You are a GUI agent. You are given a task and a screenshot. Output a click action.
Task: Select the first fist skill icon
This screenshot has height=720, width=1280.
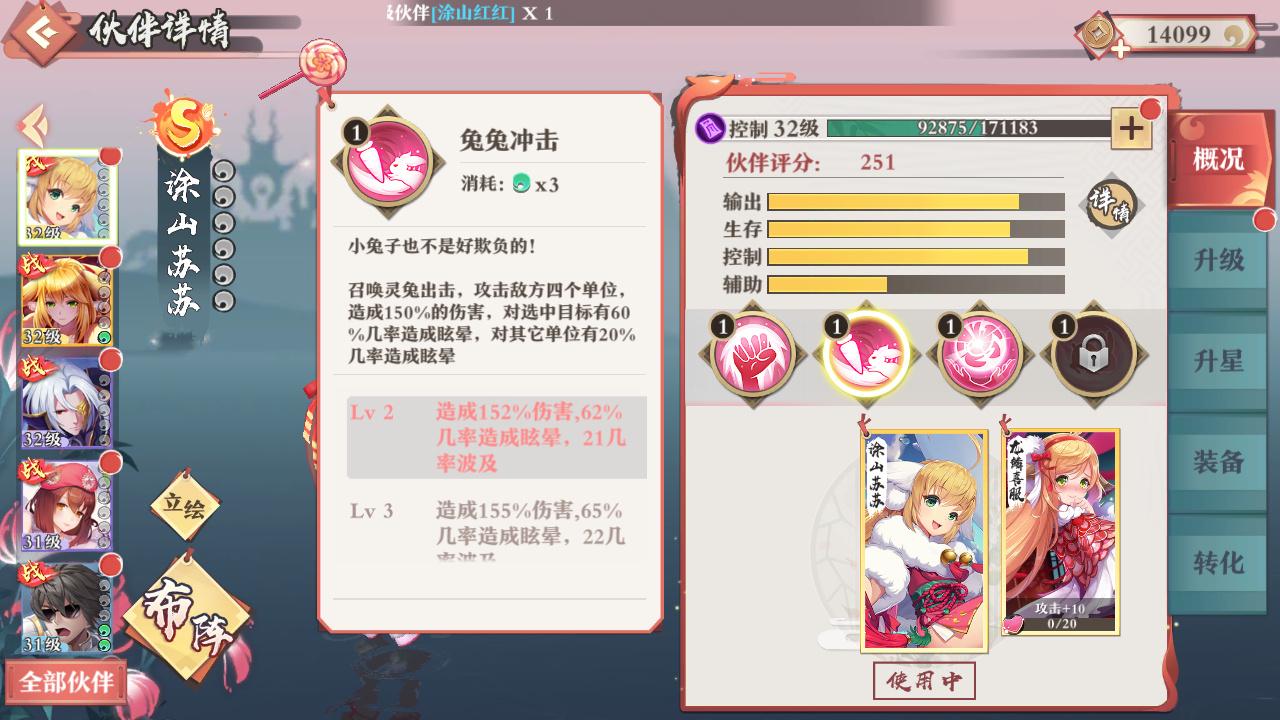coord(753,354)
